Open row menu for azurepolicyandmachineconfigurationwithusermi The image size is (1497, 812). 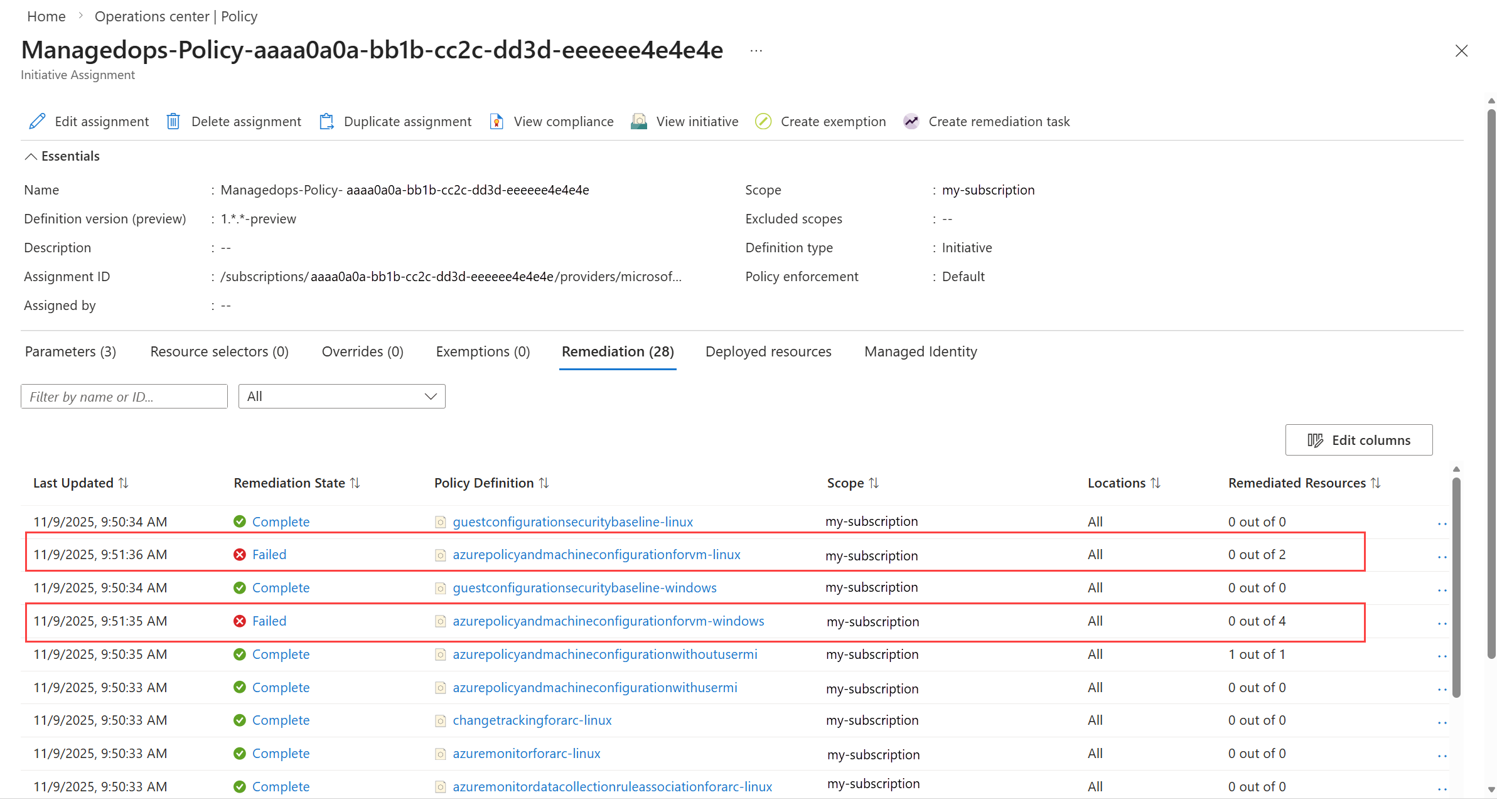pos(1442,690)
